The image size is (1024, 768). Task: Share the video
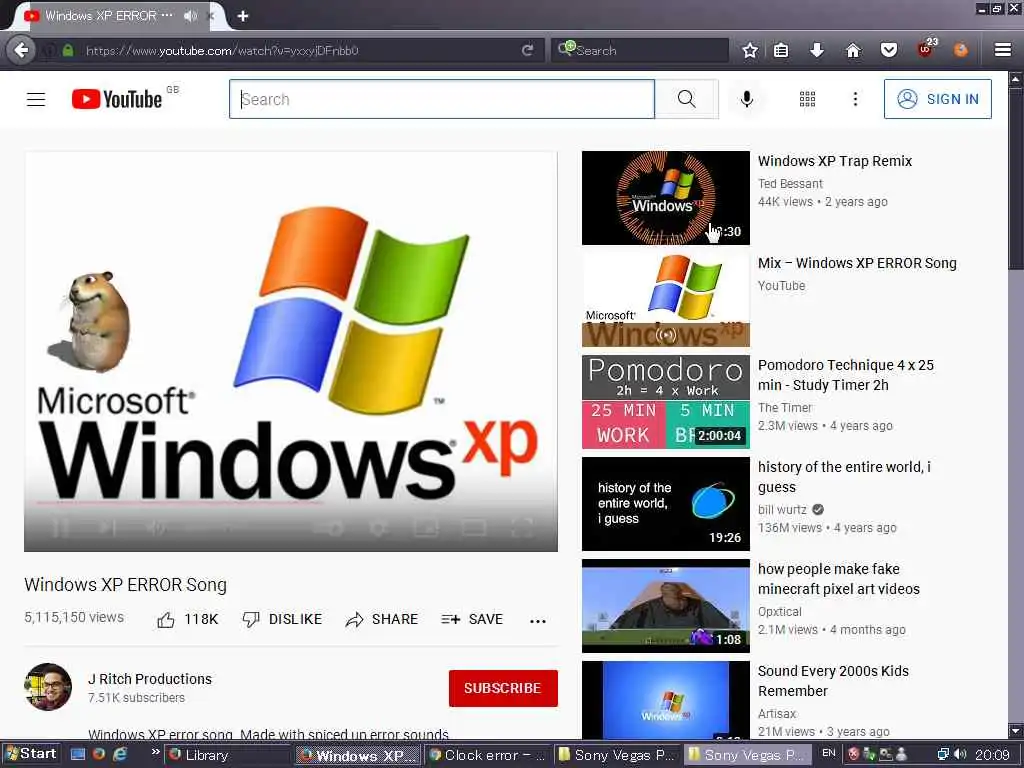381,619
